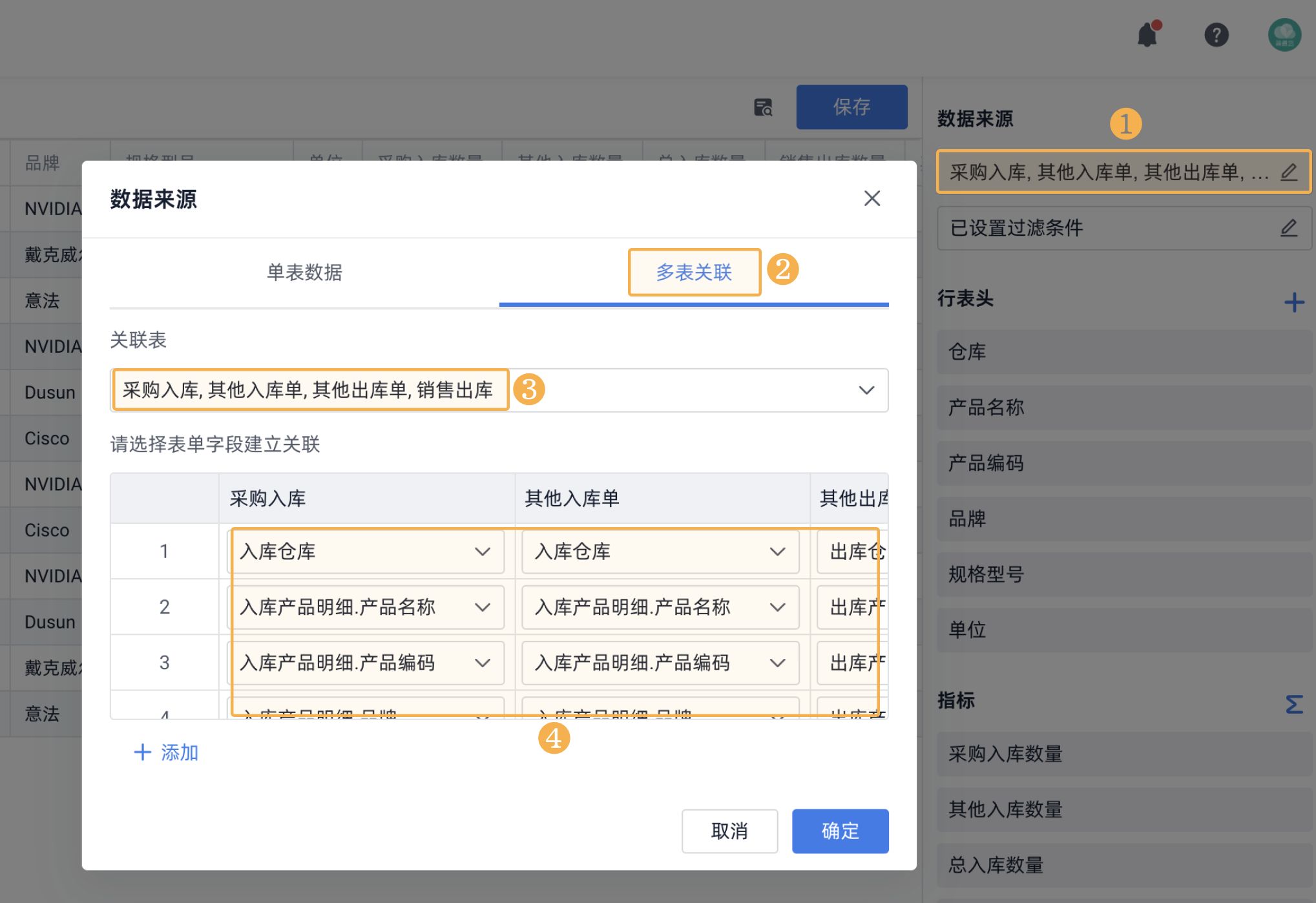Switch to the 单表数据 tab
This screenshot has width=1316, height=903.
point(304,273)
